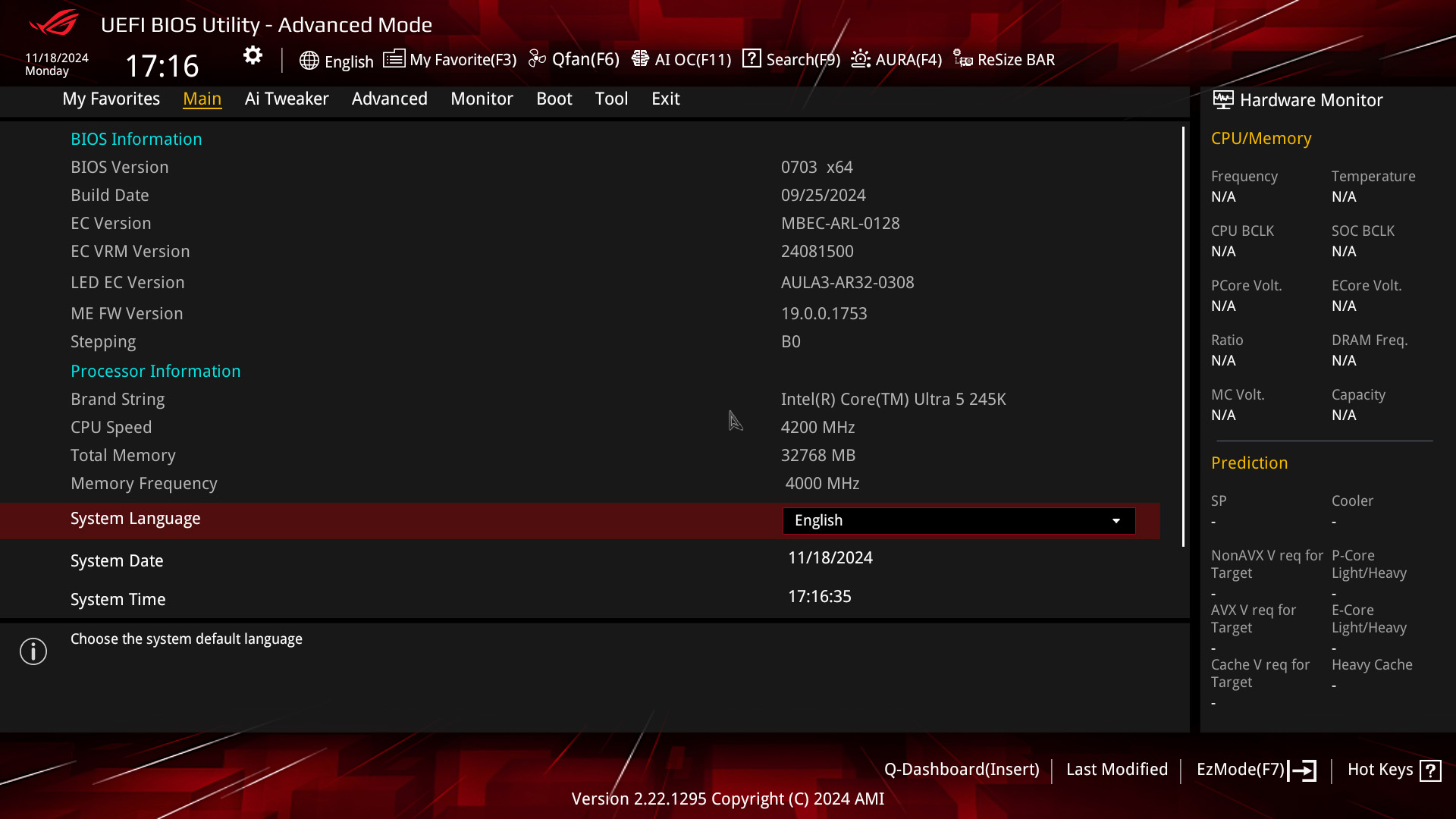Click Brand String Intel Core Ultra 5 245K
Viewport: 1456px width, 819px height.
click(893, 400)
